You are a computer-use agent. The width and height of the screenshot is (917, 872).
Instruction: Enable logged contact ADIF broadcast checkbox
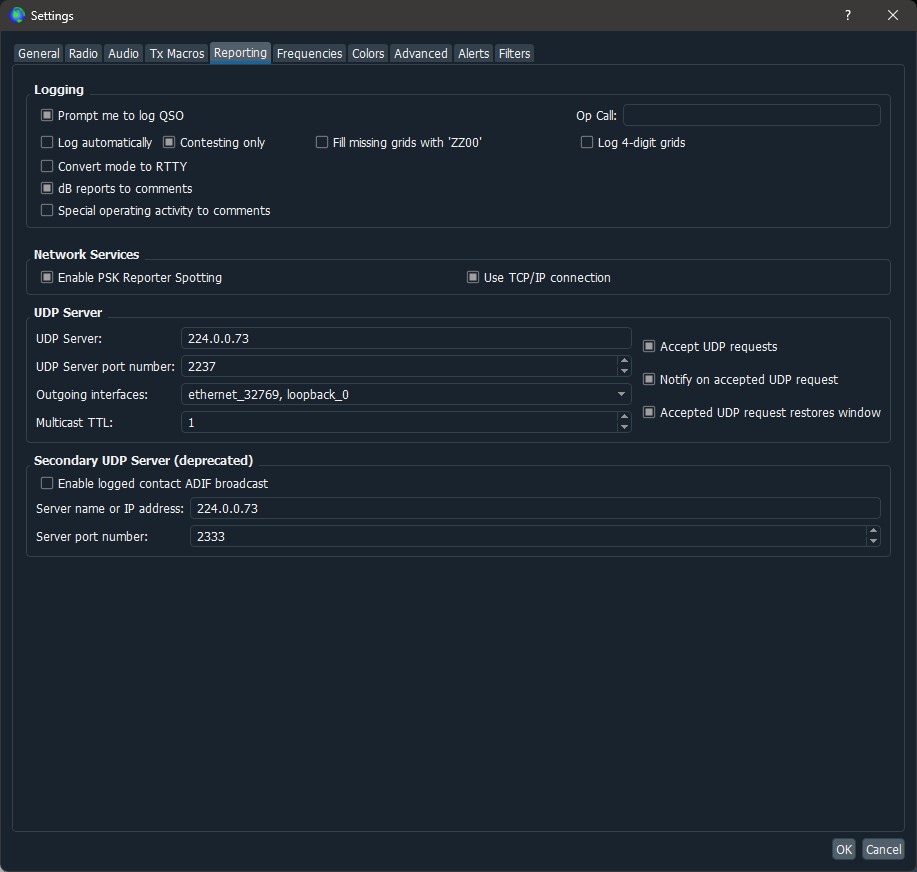point(47,484)
